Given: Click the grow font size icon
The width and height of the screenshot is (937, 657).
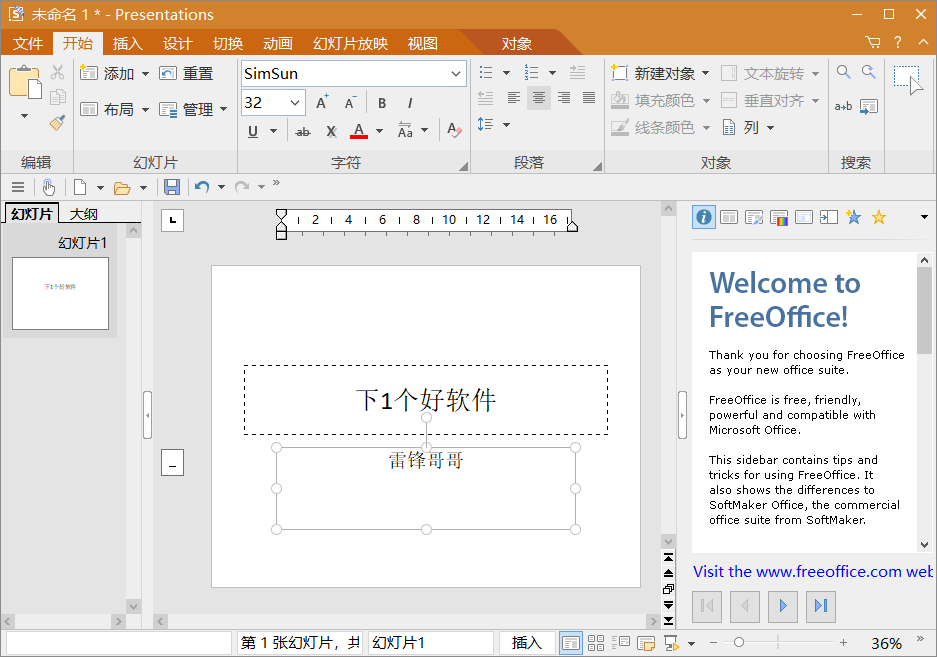Looking at the screenshot, I should 322,103.
